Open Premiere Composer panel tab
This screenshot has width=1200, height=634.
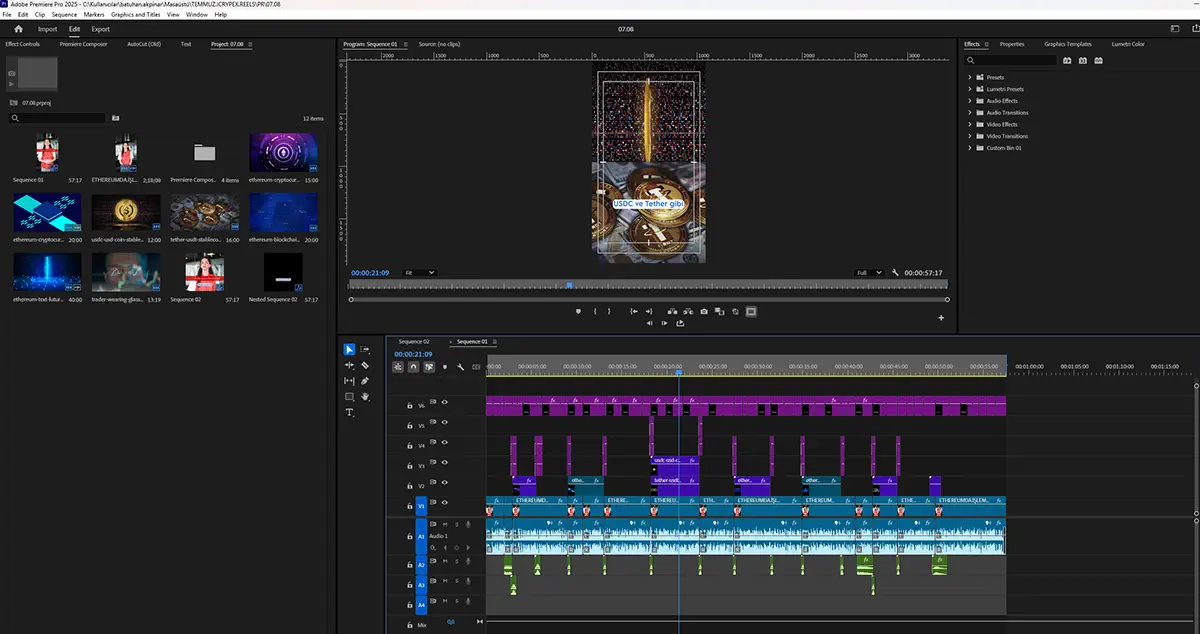(83, 44)
